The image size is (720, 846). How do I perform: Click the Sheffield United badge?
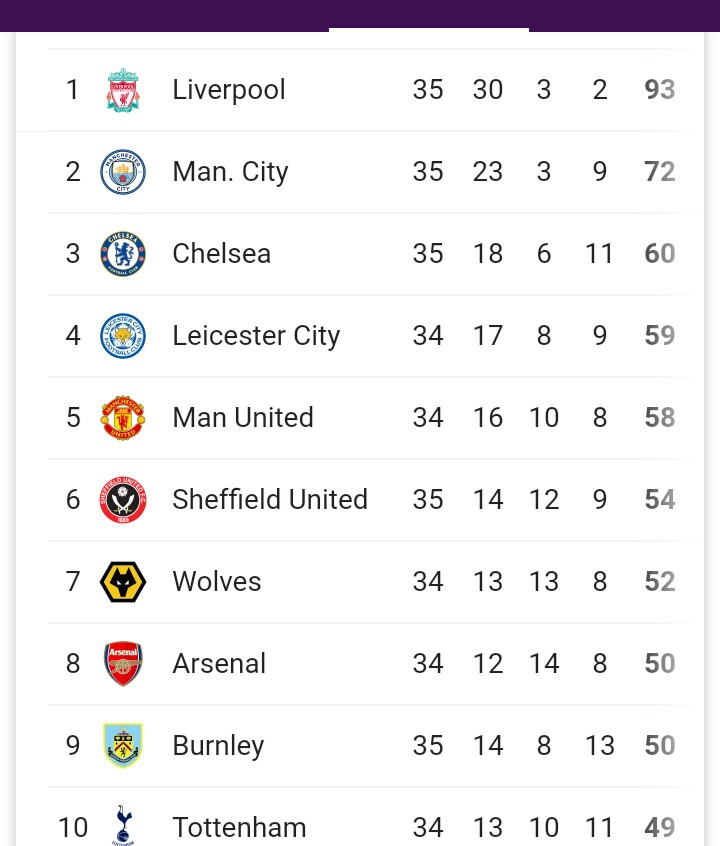(123, 500)
